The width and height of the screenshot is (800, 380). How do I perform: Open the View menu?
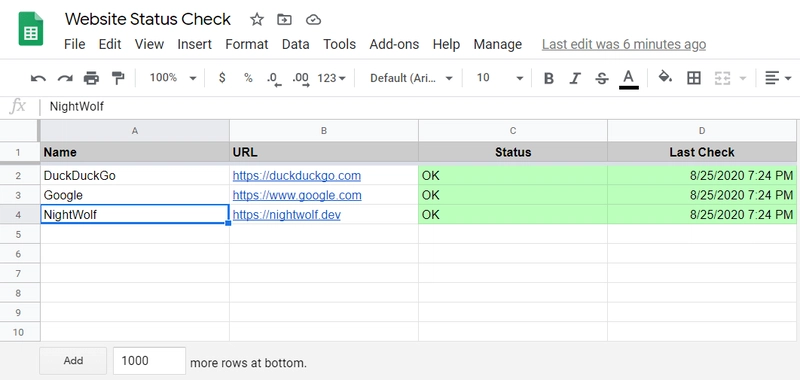149,44
